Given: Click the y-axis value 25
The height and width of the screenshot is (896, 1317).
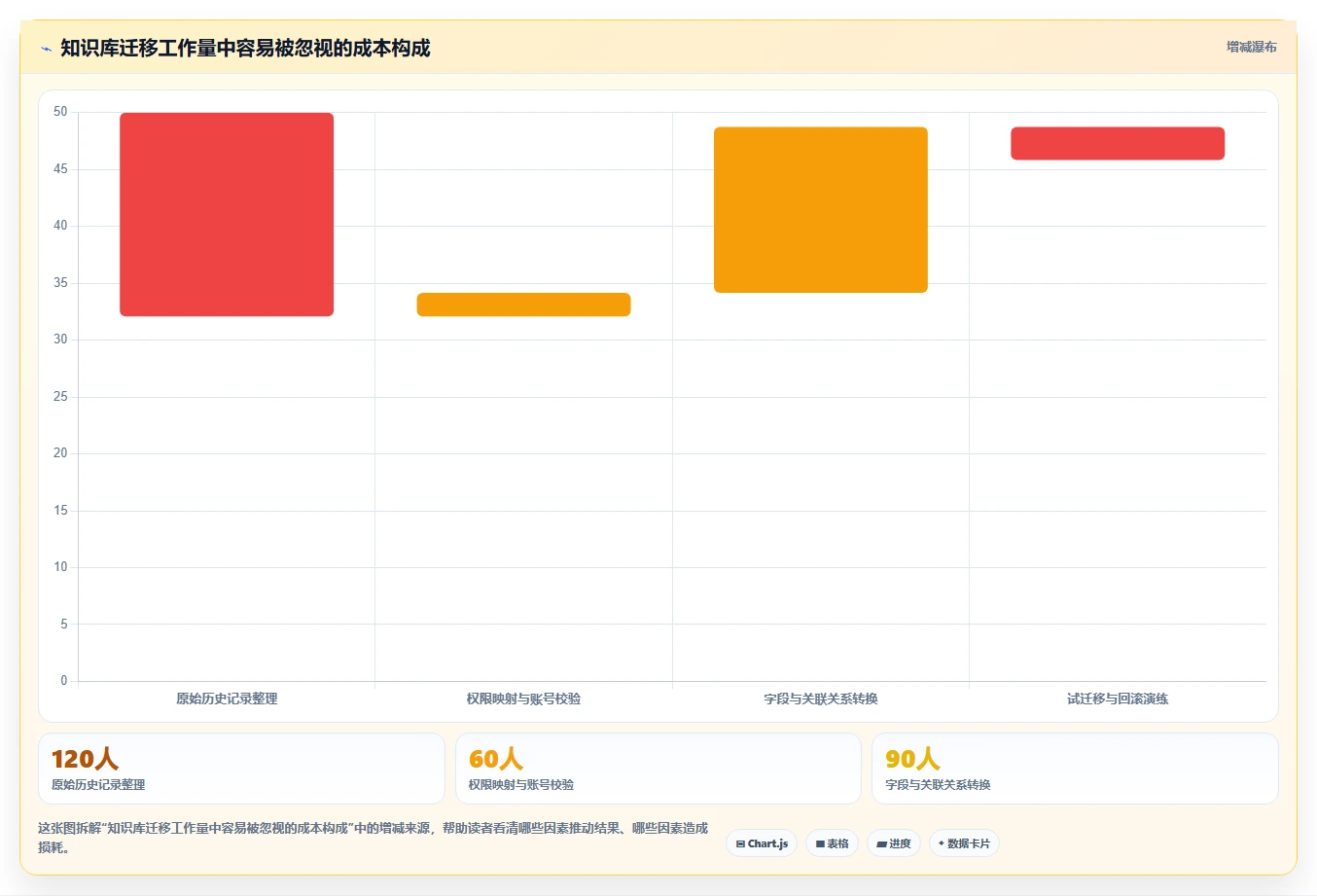Looking at the screenshot, I should click(60, 397).
